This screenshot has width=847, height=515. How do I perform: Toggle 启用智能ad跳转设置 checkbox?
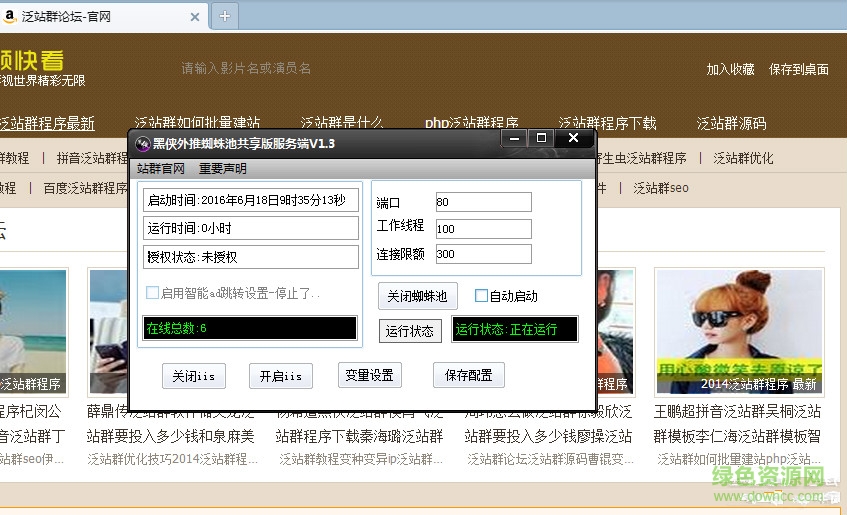(153, 293)
